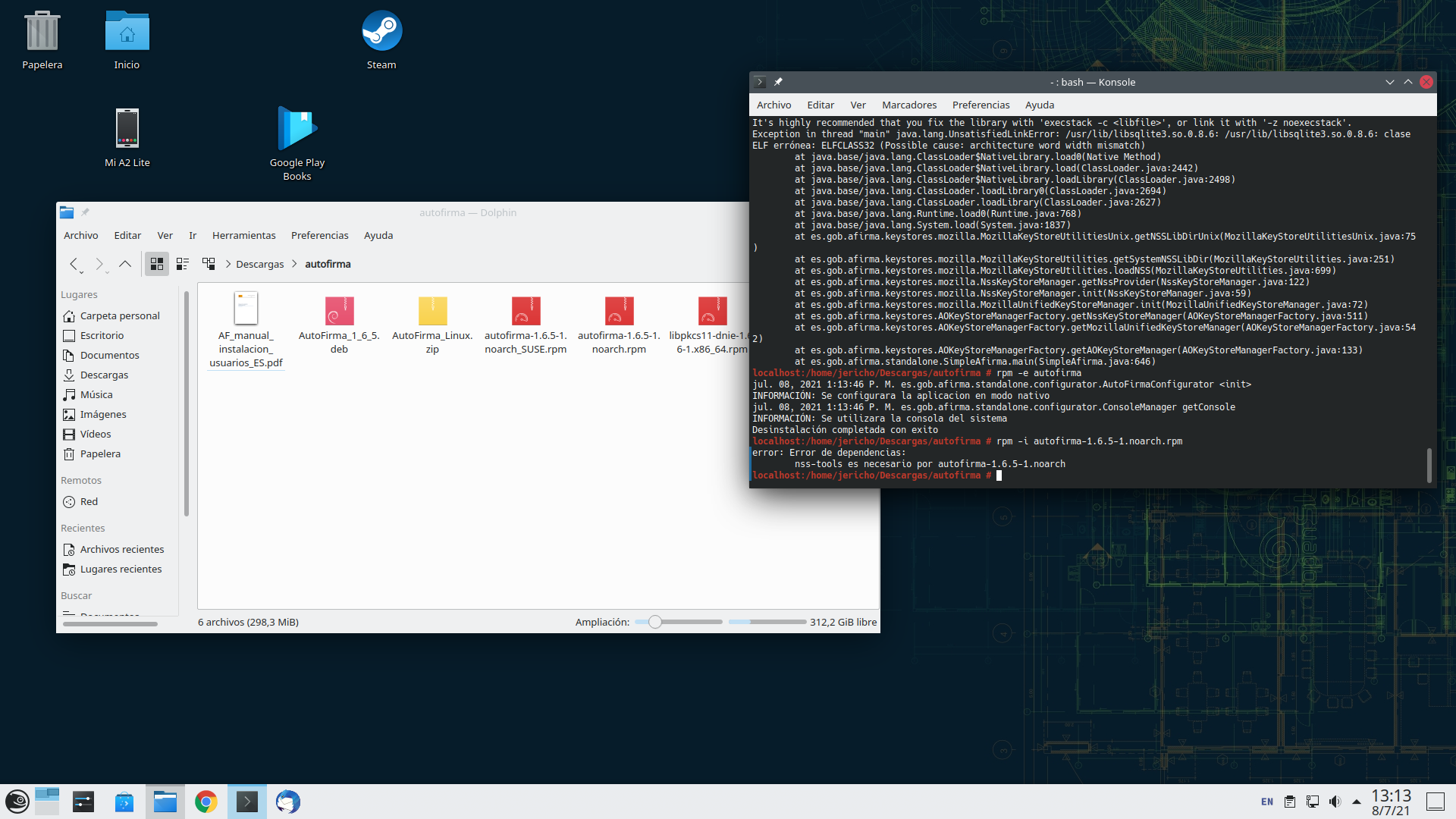Open Marcadores menu in Konsole
Screen dimensions: 1456x819
click(908, 105)
